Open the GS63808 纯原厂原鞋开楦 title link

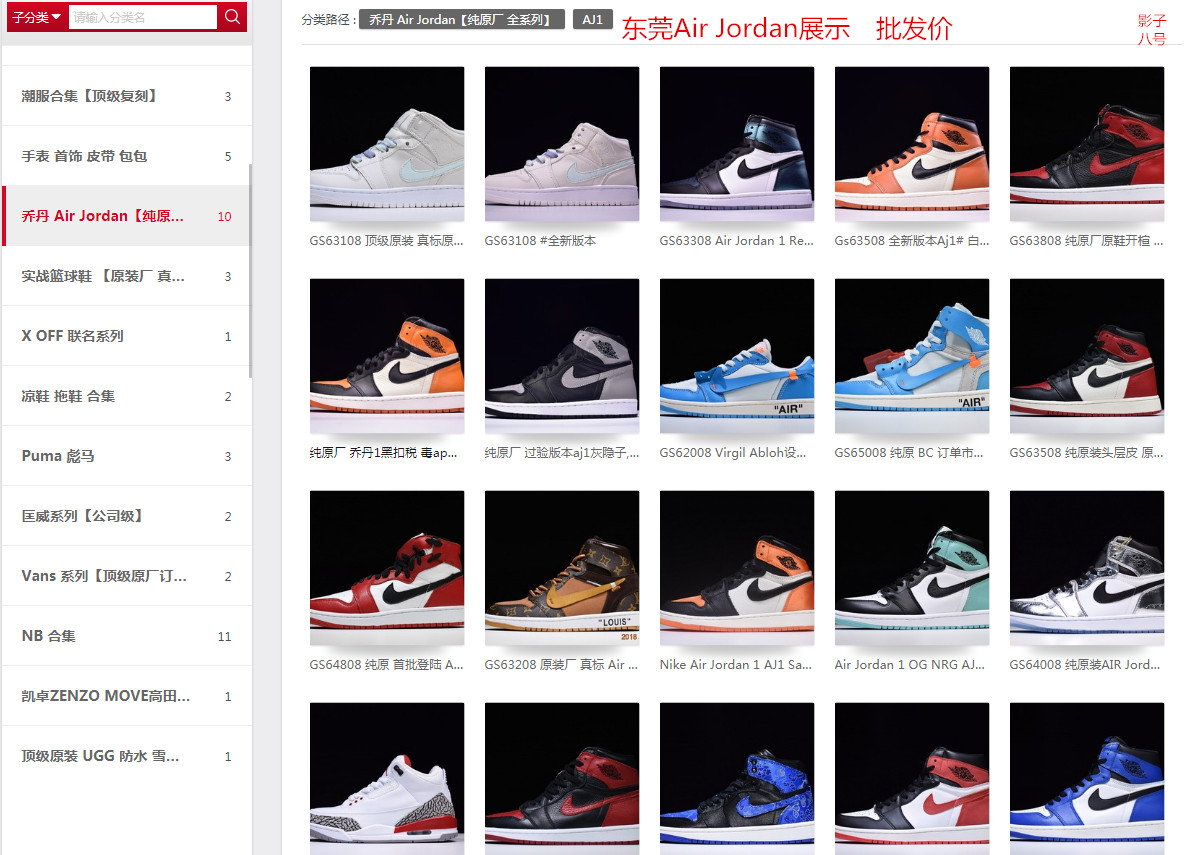point(1087,241)
